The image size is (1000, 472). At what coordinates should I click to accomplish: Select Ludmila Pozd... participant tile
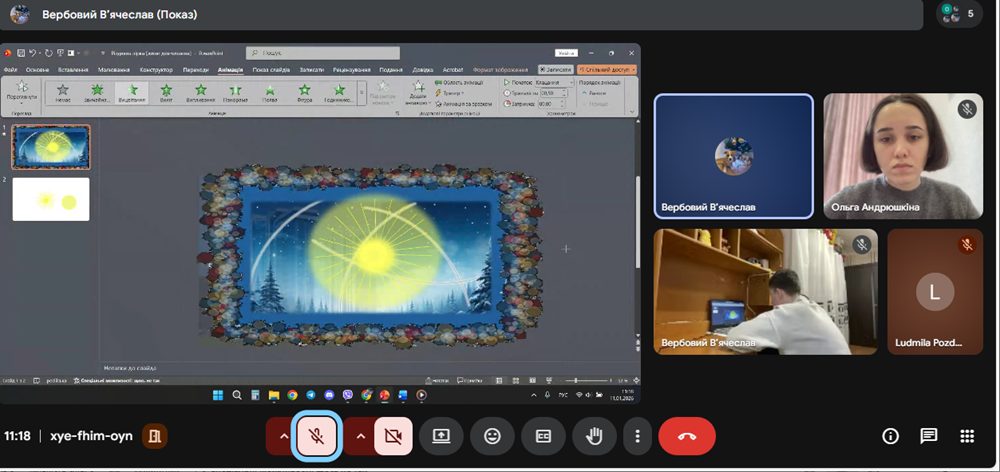coord(935,291)
